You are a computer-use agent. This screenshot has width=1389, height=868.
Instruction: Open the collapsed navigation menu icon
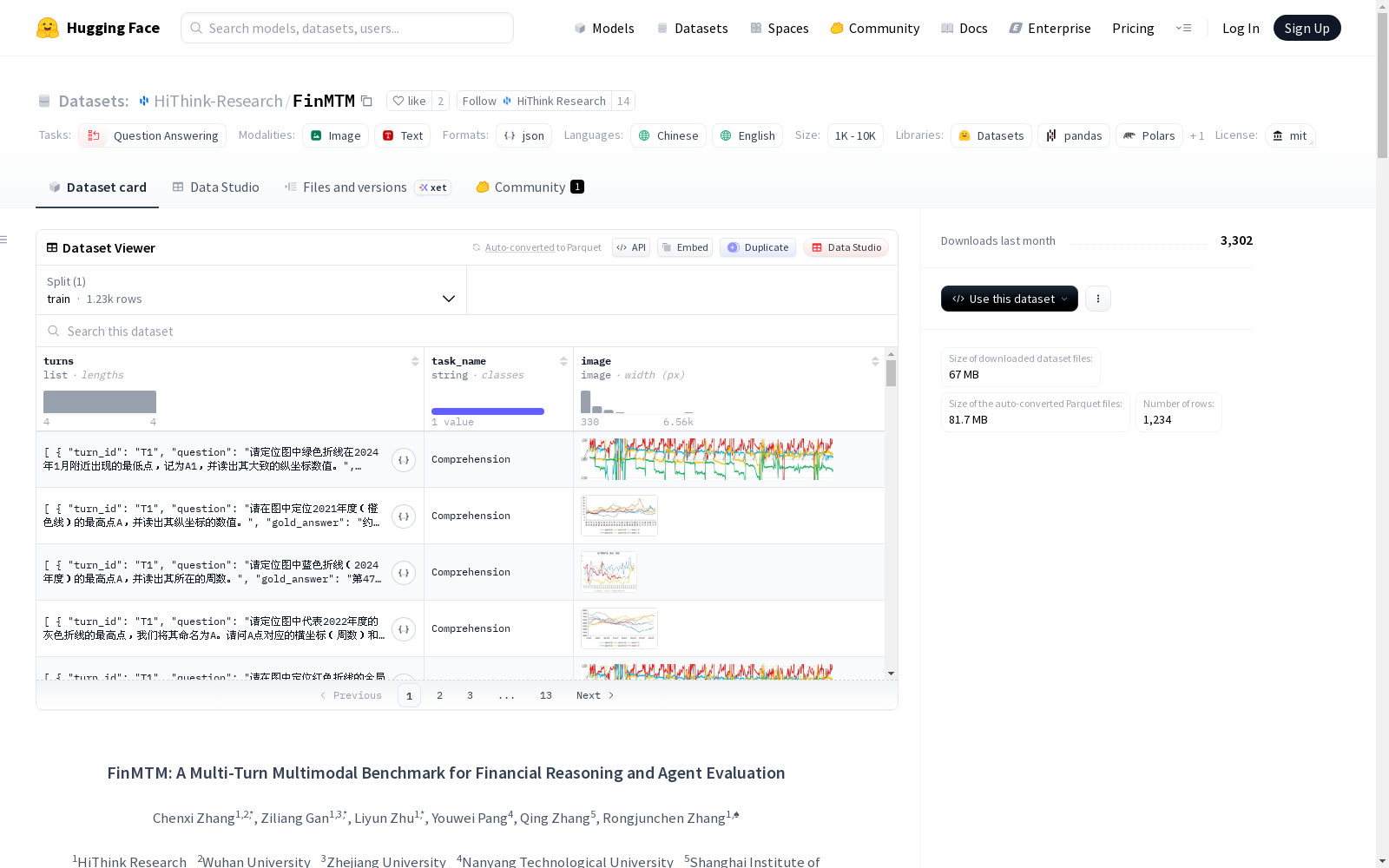click(1183, 28)
